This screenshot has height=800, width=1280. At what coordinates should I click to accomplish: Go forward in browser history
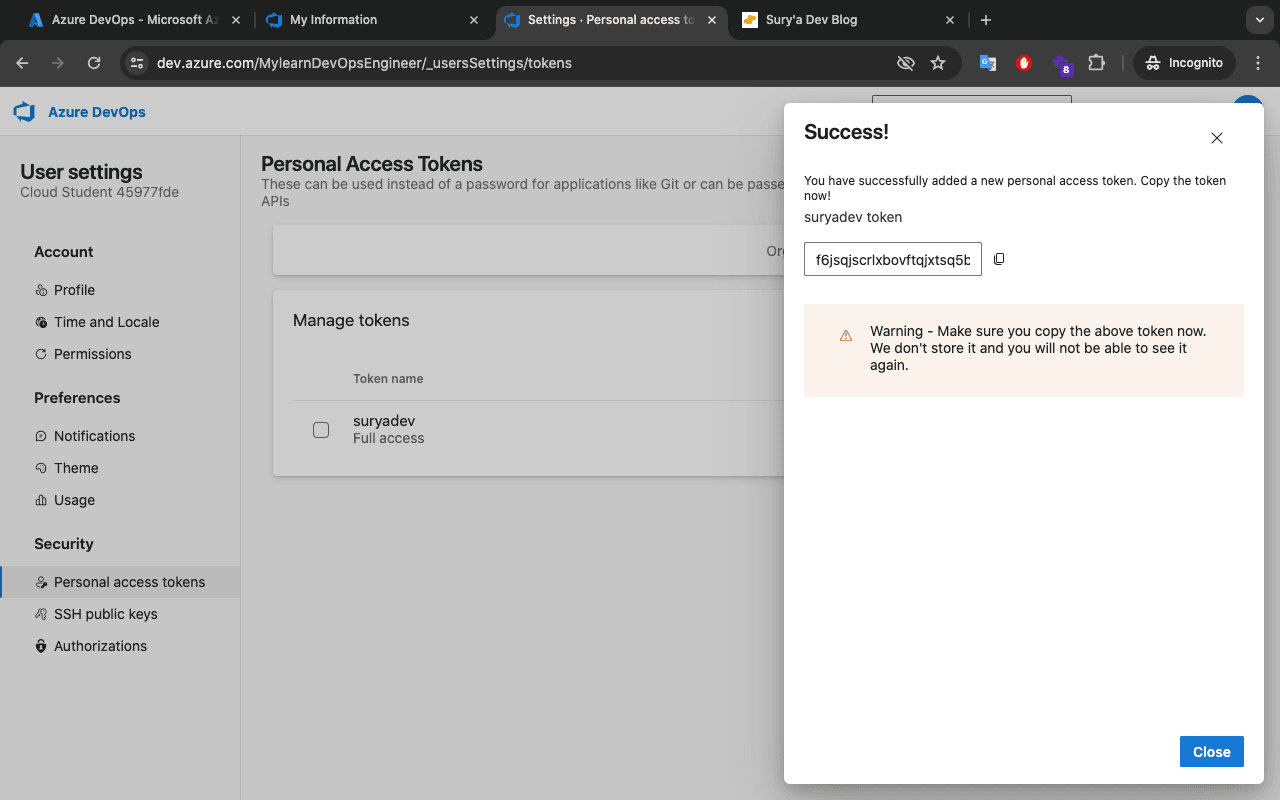(x=58, y=63)
